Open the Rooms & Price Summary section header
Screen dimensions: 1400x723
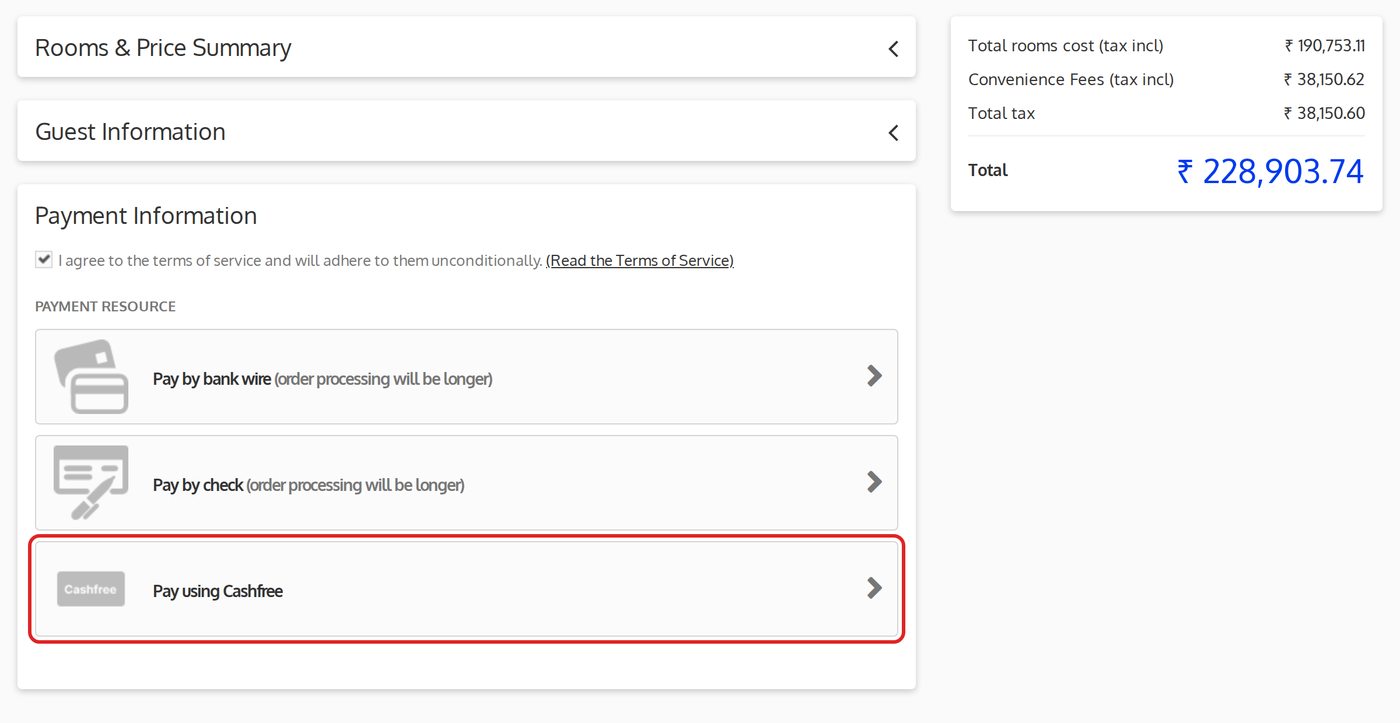coord(466,47)
